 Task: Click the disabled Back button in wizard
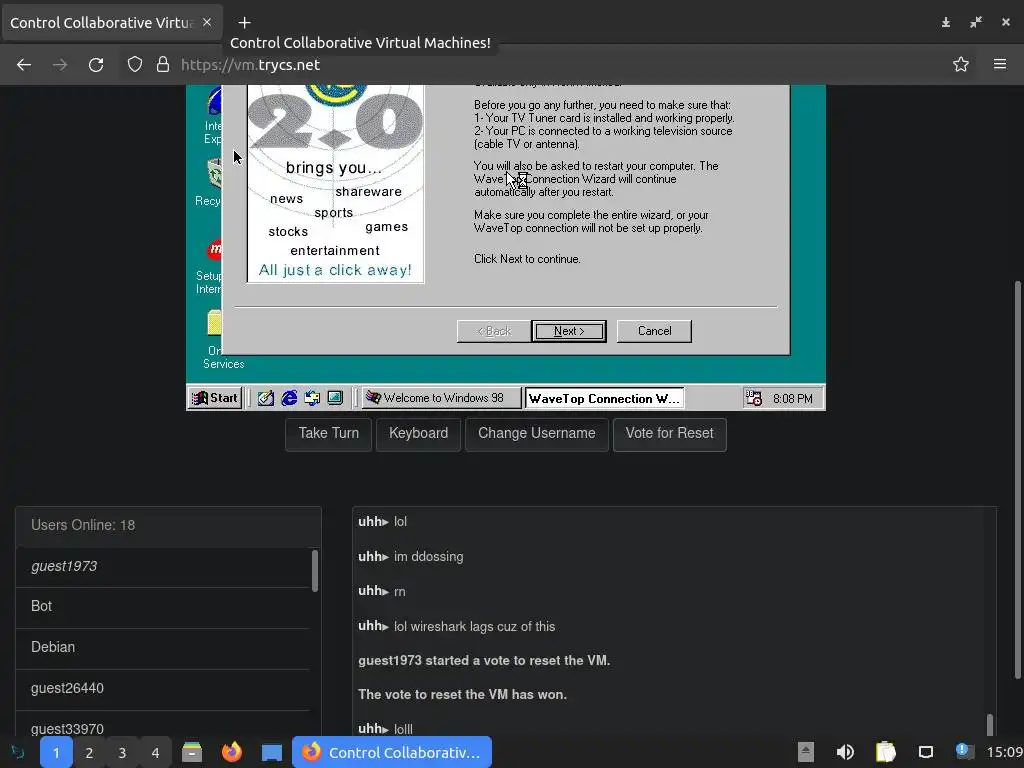click(494, 331)
